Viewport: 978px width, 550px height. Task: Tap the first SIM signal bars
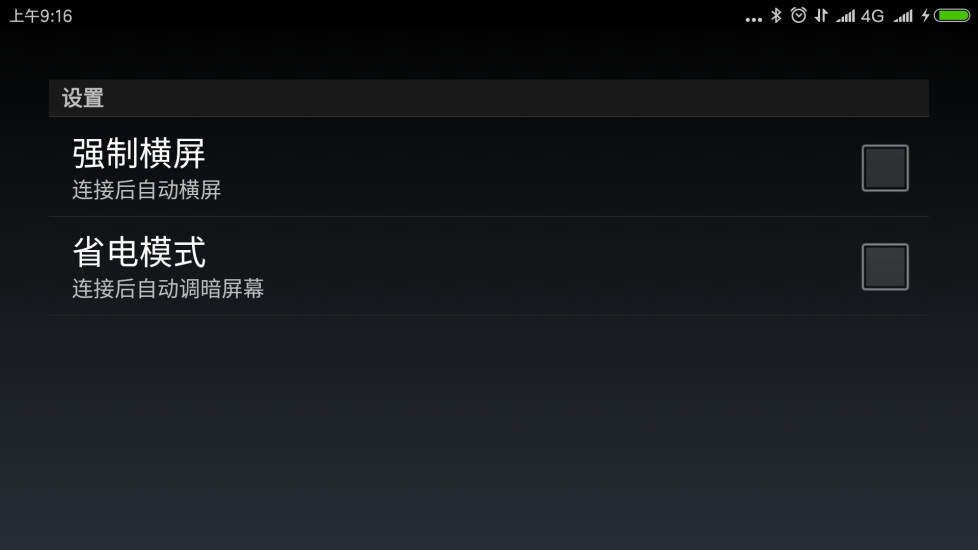point(845,16)
